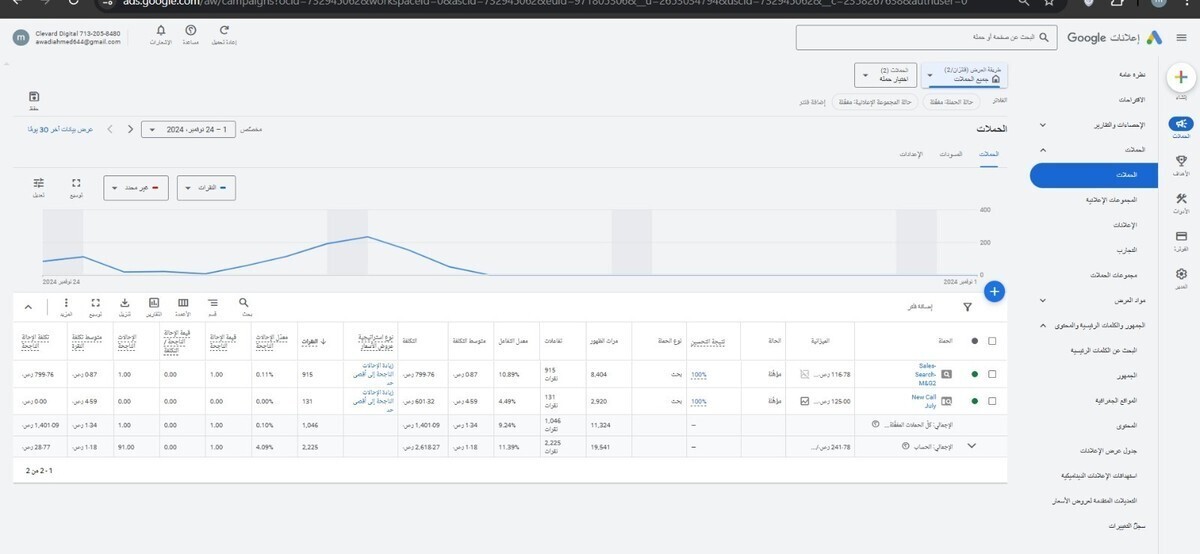Open the table columns icon

click(183, 304)
